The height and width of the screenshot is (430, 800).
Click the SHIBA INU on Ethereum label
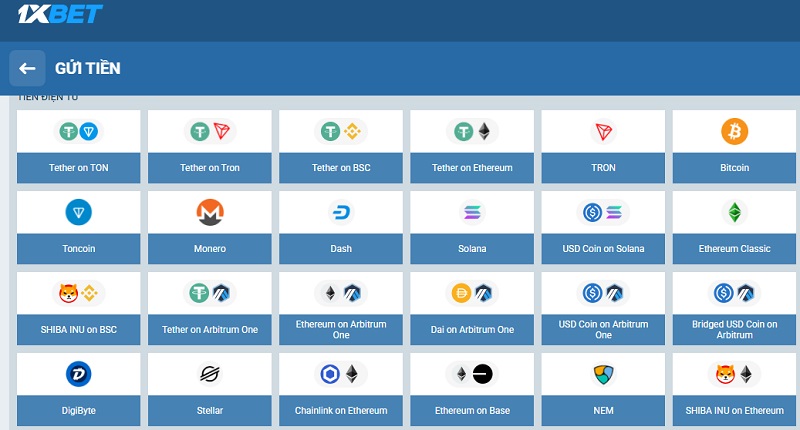[x=734, y=411]
